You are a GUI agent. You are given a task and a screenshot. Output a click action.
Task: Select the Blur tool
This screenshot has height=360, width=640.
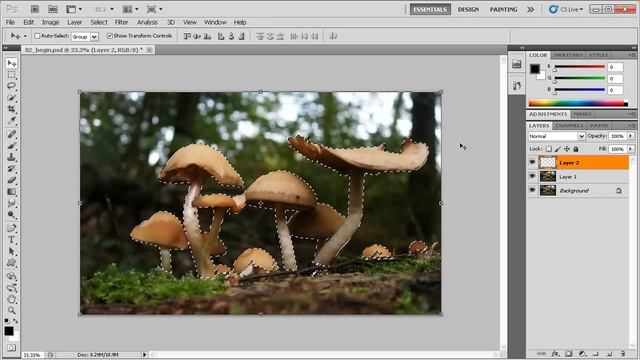[x=11, y=203]
